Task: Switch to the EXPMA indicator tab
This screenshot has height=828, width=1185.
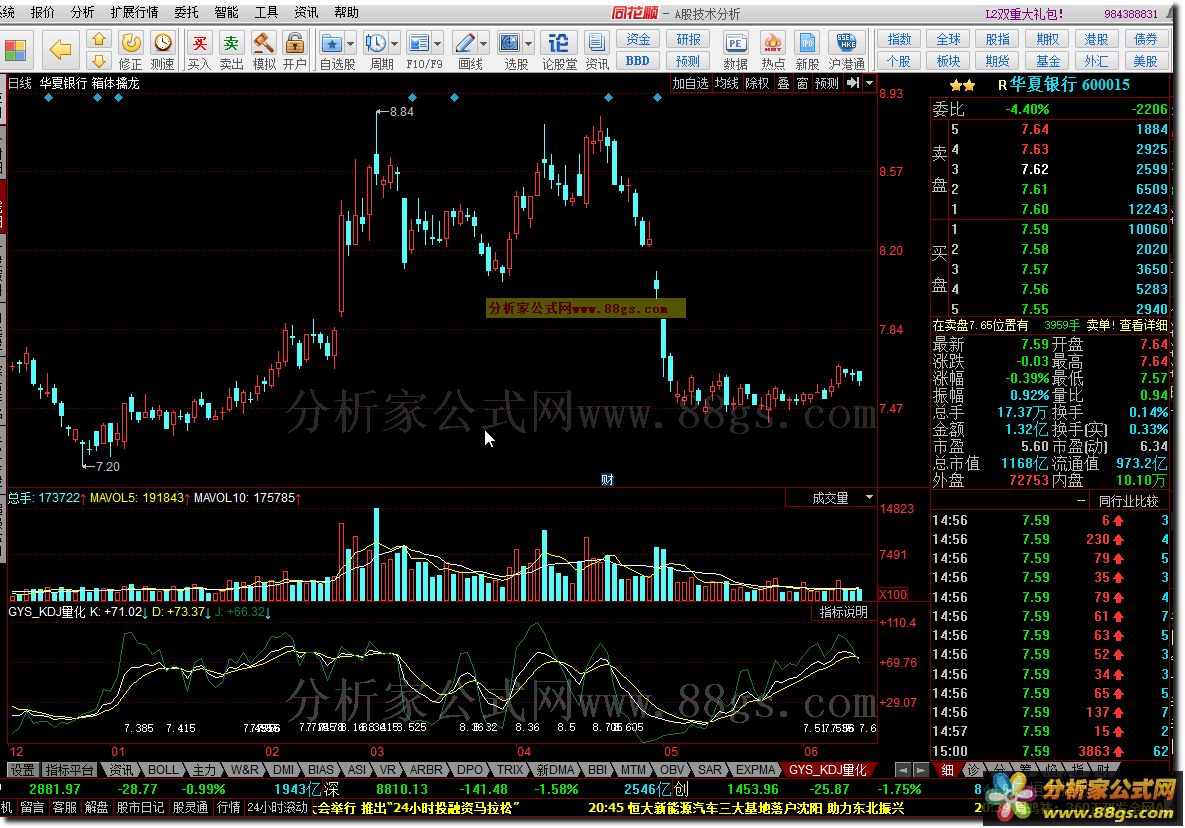Action: 756,770
